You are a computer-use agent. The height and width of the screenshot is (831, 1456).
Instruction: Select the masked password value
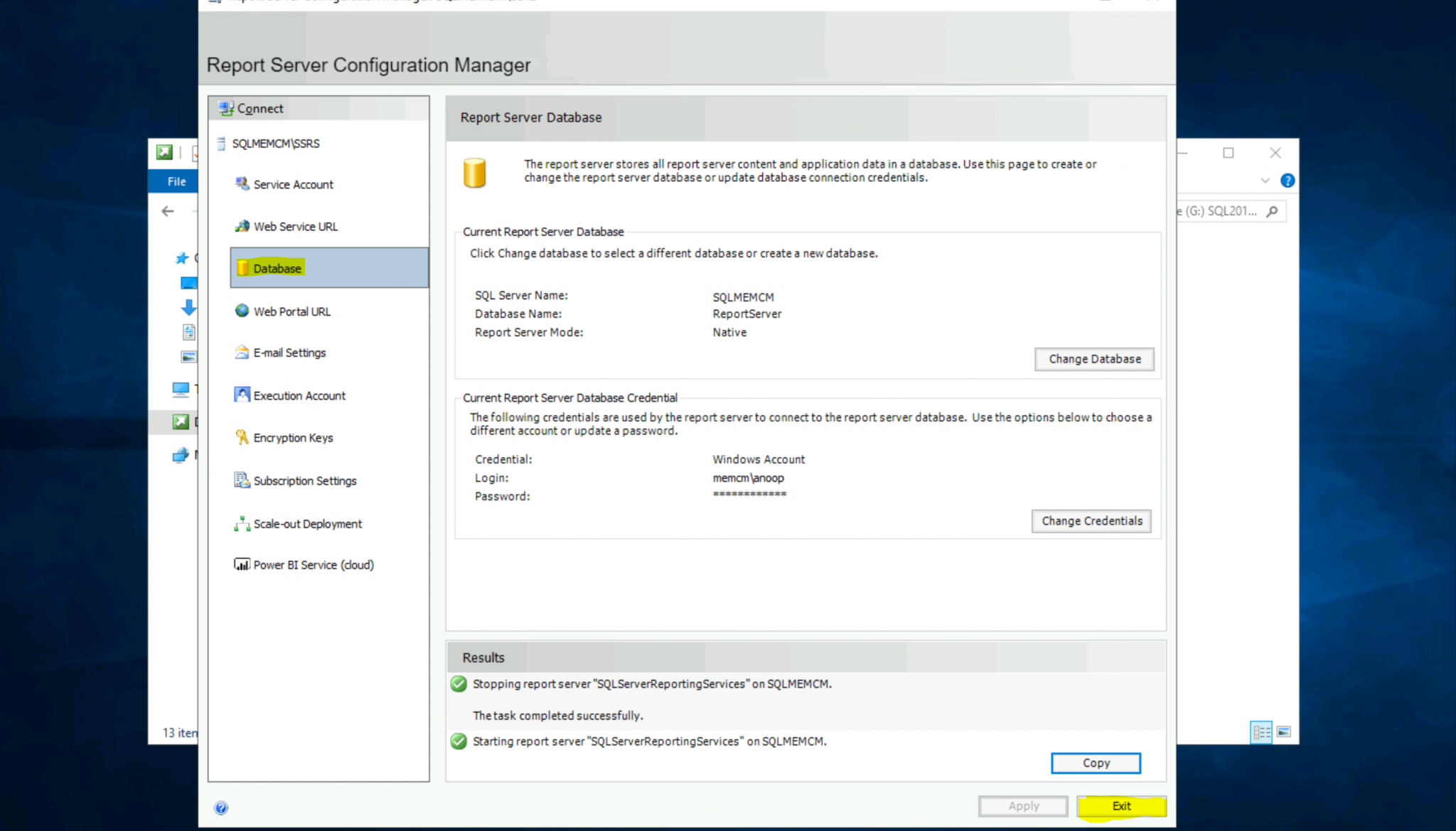click(x=749, y=495)
